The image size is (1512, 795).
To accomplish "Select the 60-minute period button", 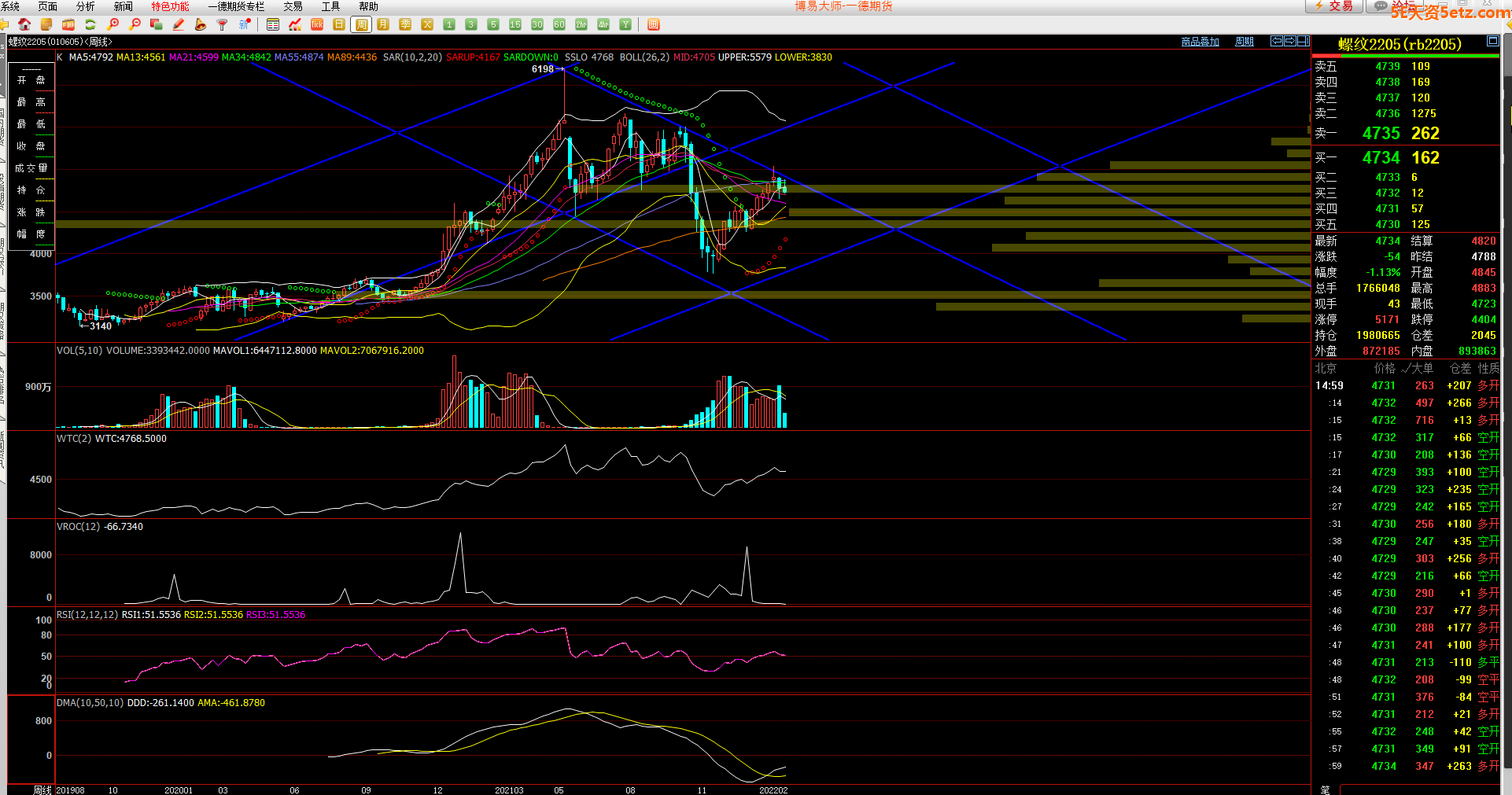I will 559,25.
